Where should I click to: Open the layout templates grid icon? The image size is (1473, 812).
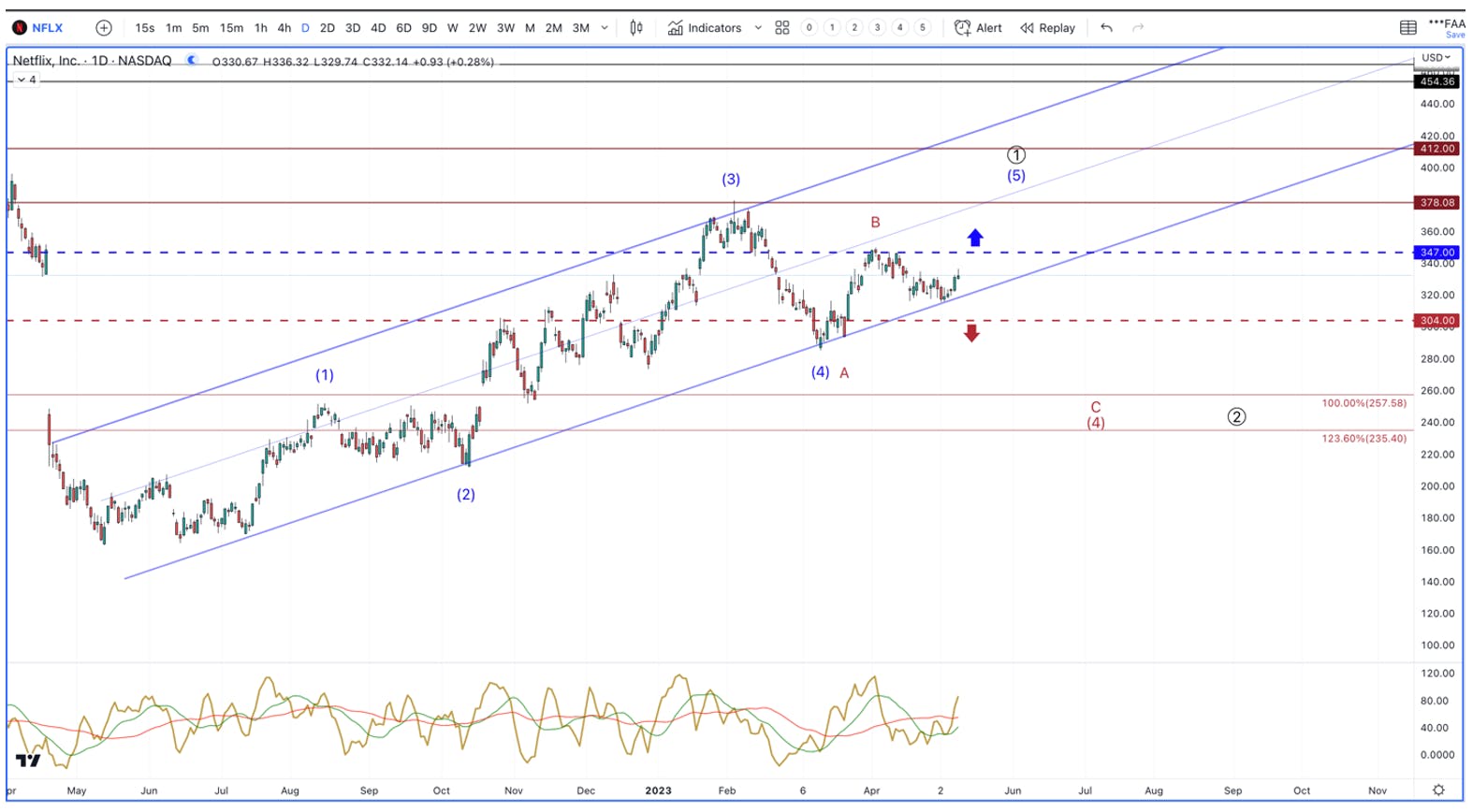[x=782, y=28]
